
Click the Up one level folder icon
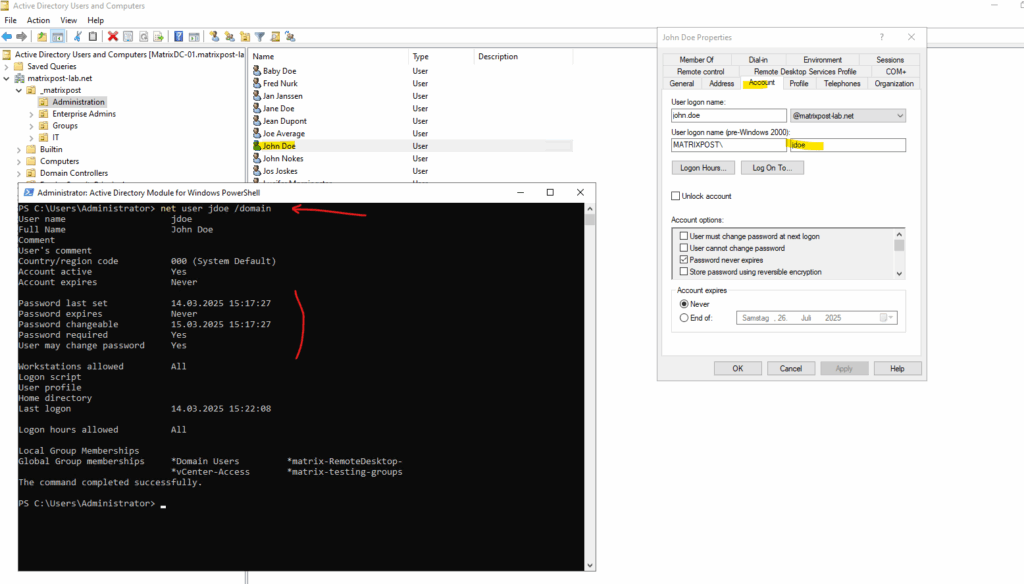coord(42,37)
